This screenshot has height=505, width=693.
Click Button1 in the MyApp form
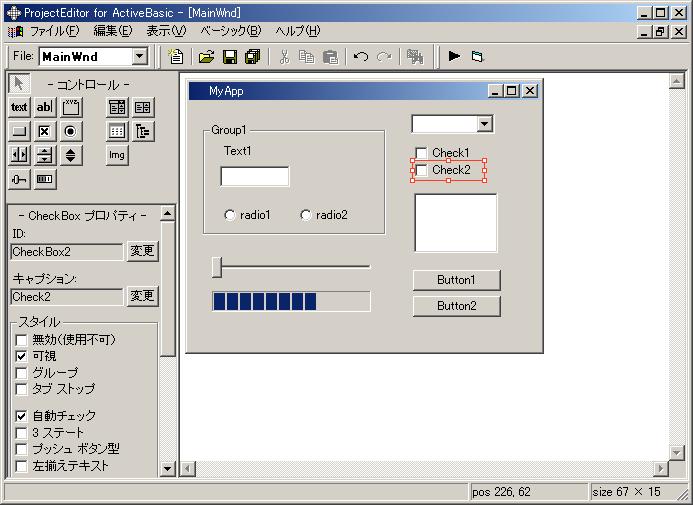coord(456,280)
